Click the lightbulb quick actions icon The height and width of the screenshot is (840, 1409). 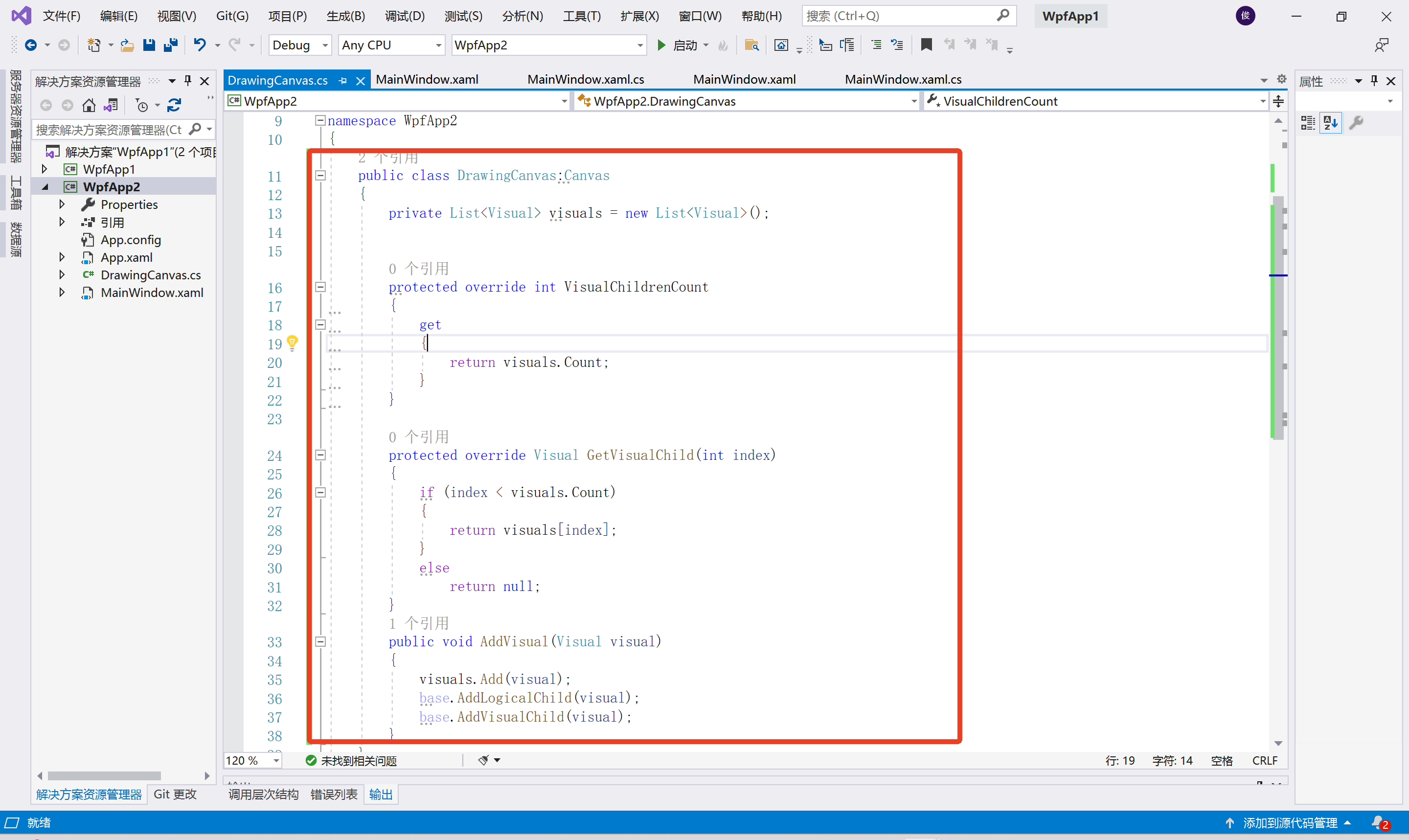coord(292,342)
